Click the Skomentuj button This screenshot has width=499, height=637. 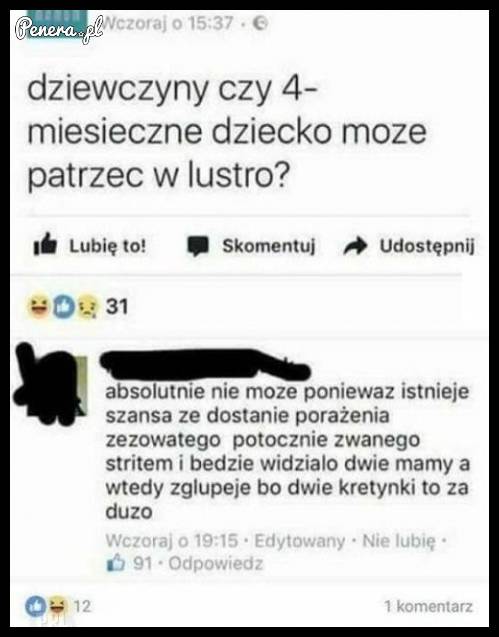251,246
